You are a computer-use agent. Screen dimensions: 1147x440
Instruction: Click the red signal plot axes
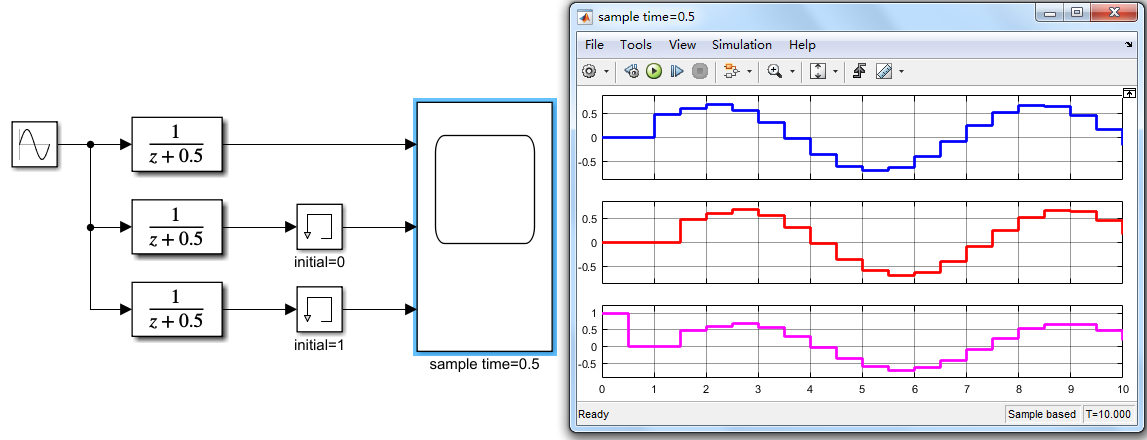click(862, 242)
